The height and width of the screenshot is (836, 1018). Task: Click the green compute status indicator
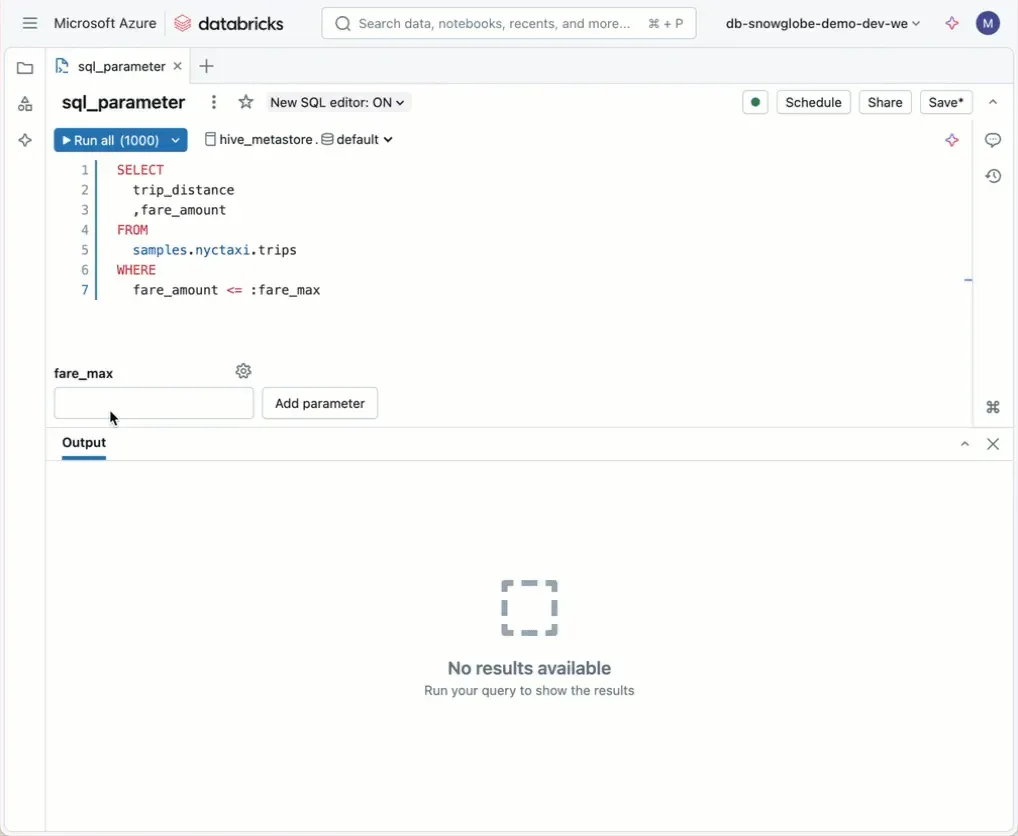(x=755, y=102)
